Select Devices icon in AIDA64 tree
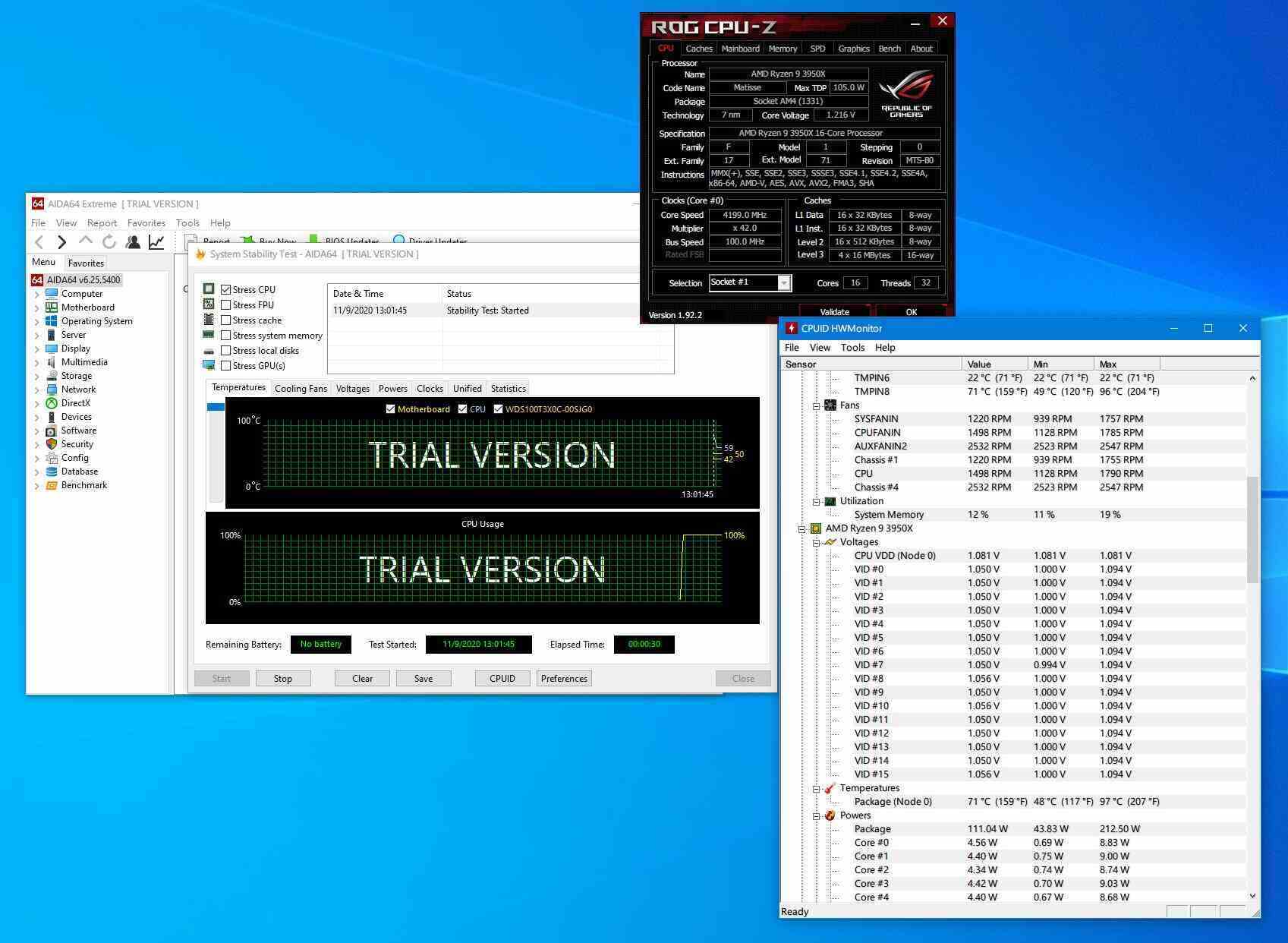The width and height of the screenshot is (1288, 943). 52,417
